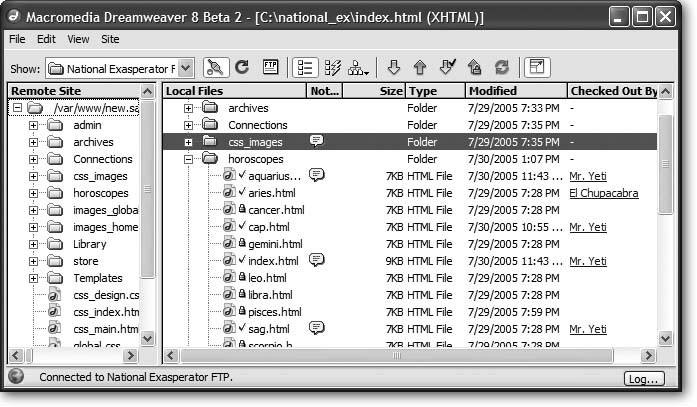The image size is (697, 407).
Task: Click the Check In lock icon
Action: [473, 68]
